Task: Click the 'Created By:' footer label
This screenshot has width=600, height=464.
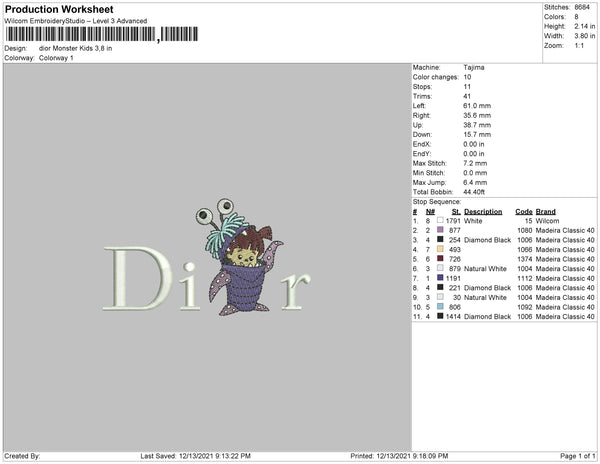Action: pyautogui.click(x=22, y=456)
